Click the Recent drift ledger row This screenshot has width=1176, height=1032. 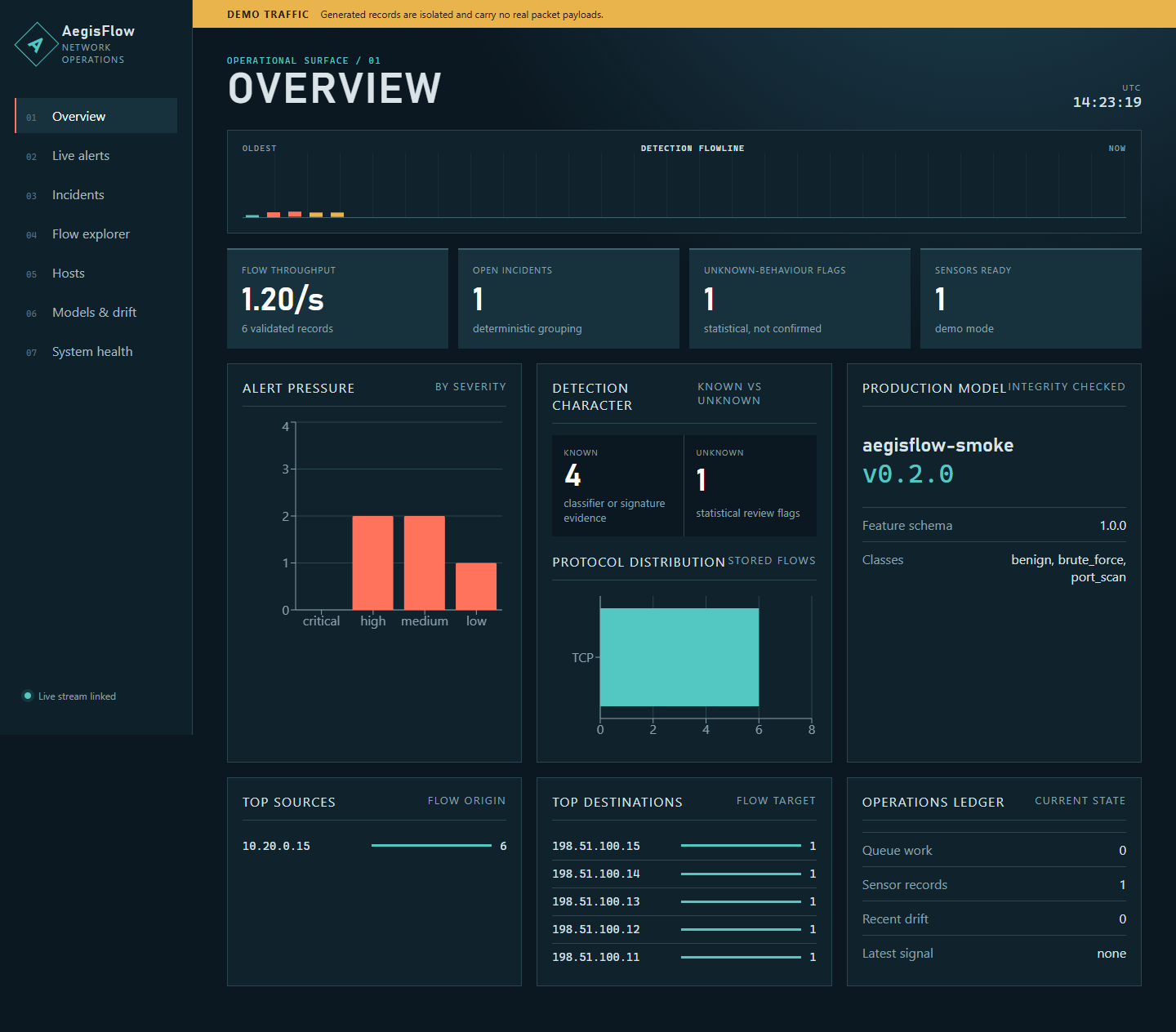(994, 919)
